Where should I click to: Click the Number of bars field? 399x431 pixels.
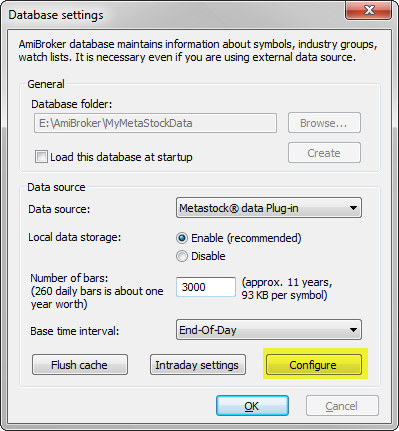click(206, 287)
